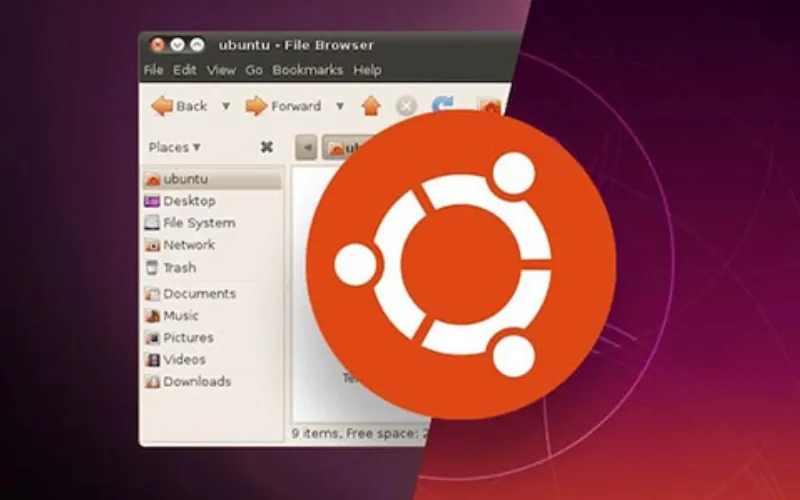
Task: Click the Forward arrow button
Action: click(284, 106)
